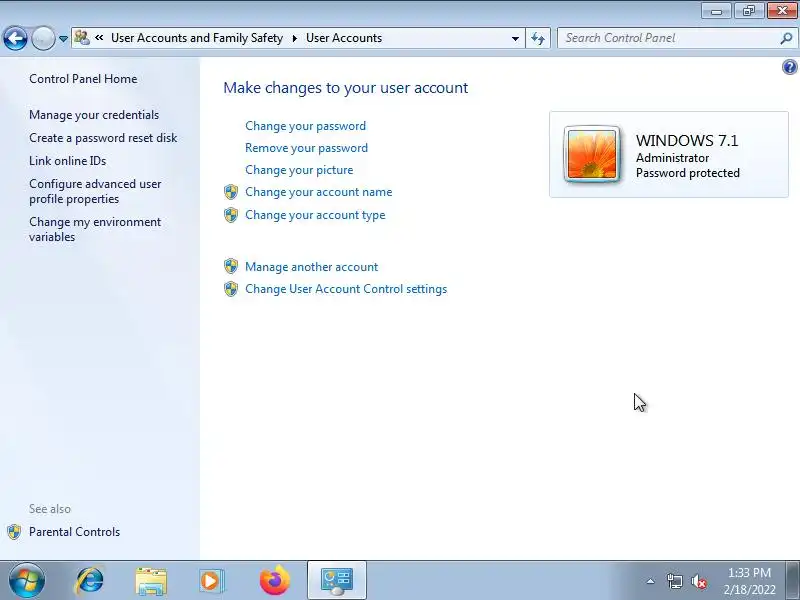Image resolution: width=800 pixels, height=600 pixels.
Task: Expand breadcrumb arrow after Family Safety
Action: (x=294, y=38)
